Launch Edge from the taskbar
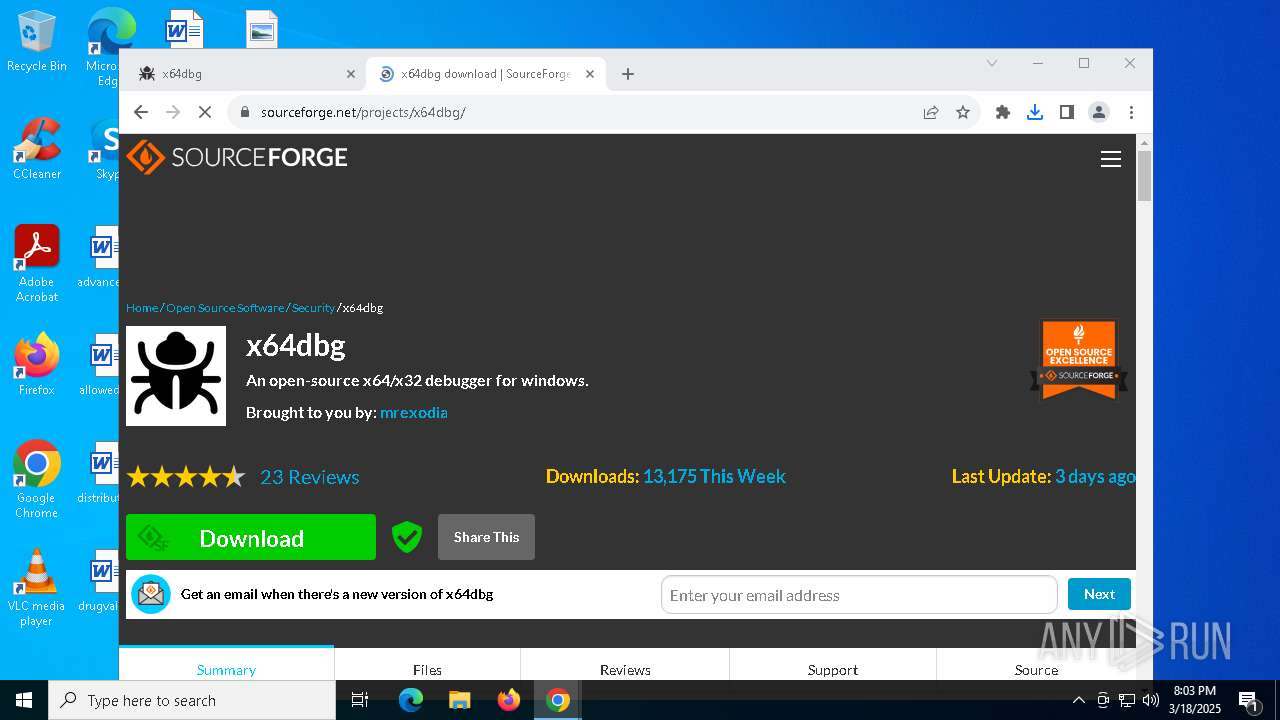1280x720 pixels. click(x=411, y=700)
